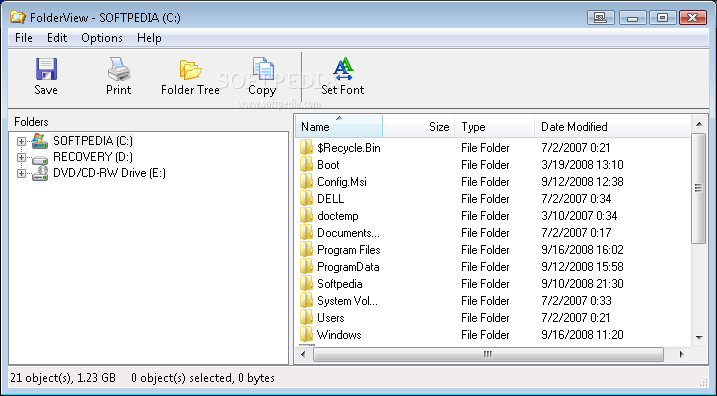Expand the RECOVERY (D:) tree node
The image size is (717, 396).
(x=21, y=157)
